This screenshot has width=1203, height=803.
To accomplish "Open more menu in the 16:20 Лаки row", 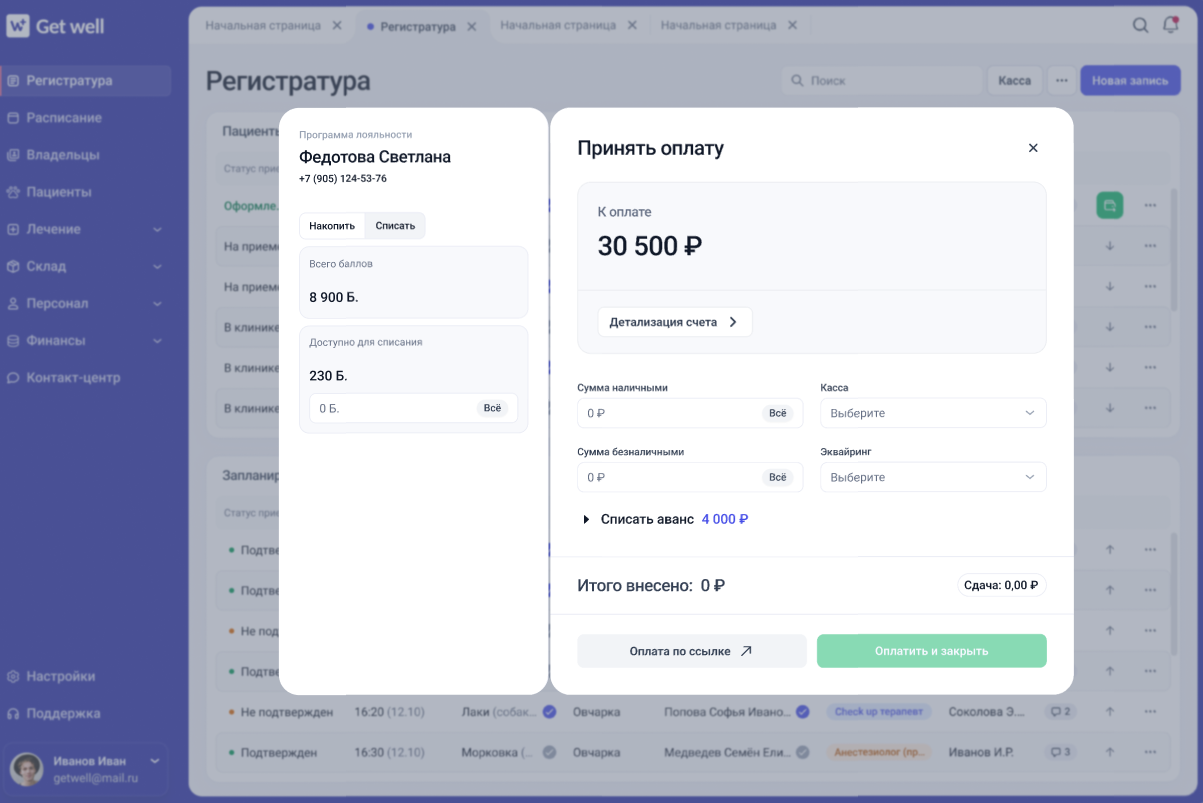I will pos(1150,712).
